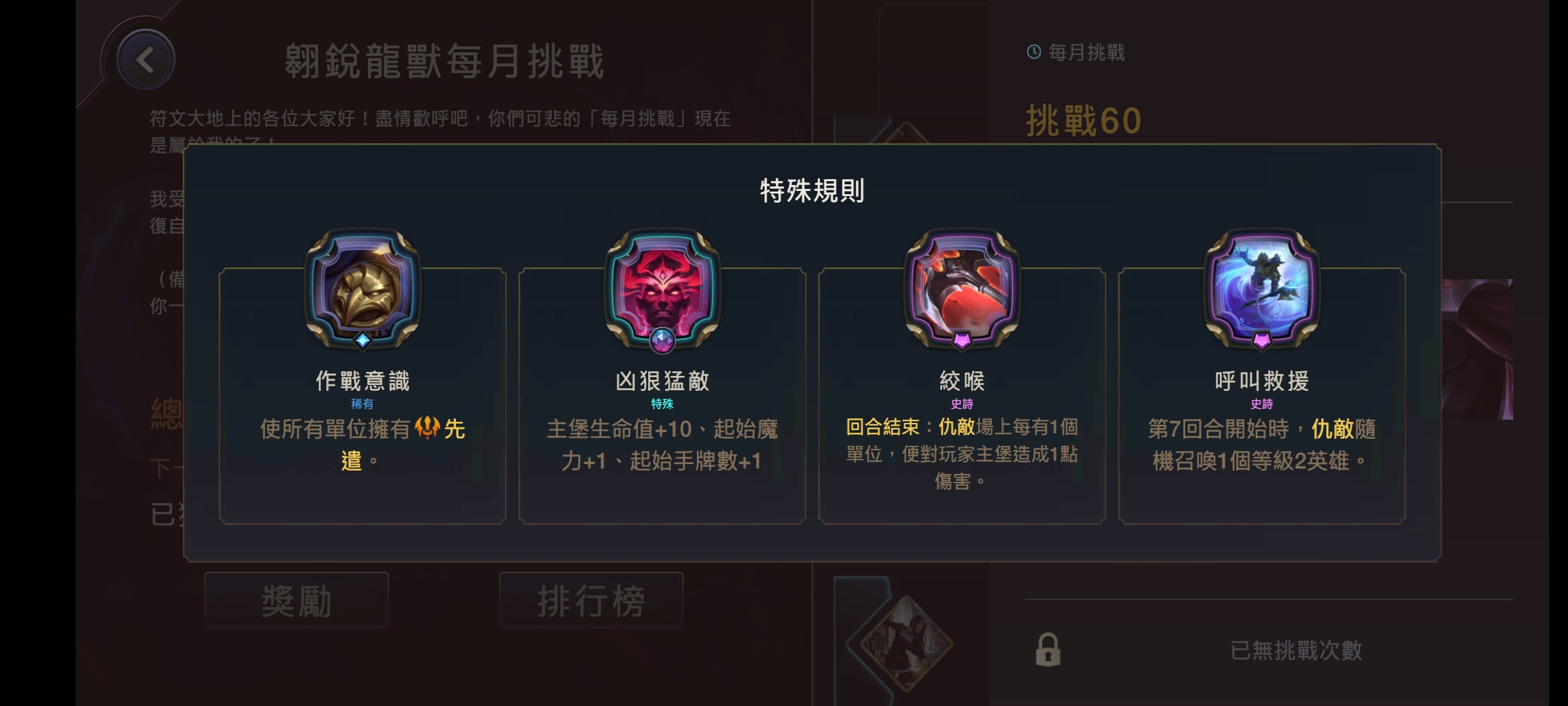Open the 排行榜 leaderboard button
Viewport: 1568px width, 706px height.
point(591,601)
